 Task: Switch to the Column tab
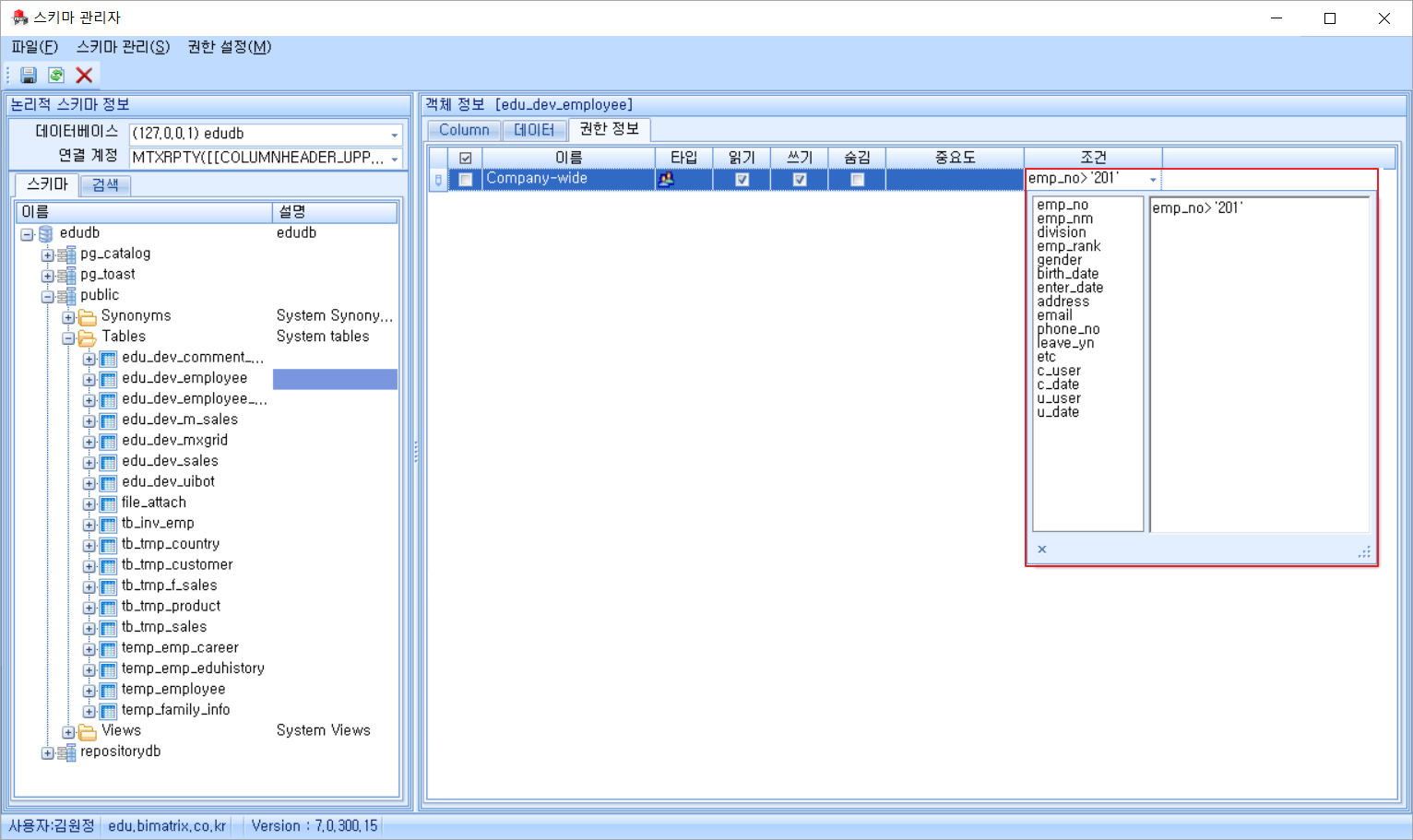point(464,130)
